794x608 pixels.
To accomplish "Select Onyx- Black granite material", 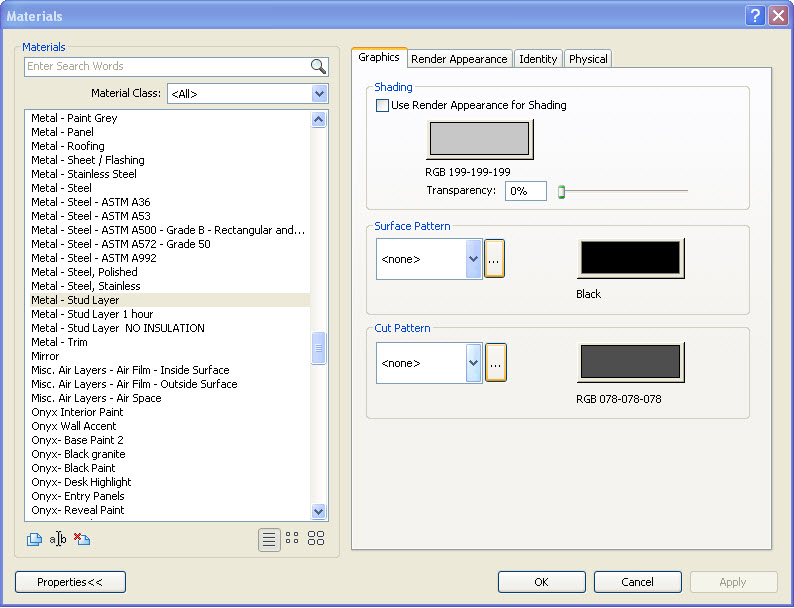I will click(78, 454).
